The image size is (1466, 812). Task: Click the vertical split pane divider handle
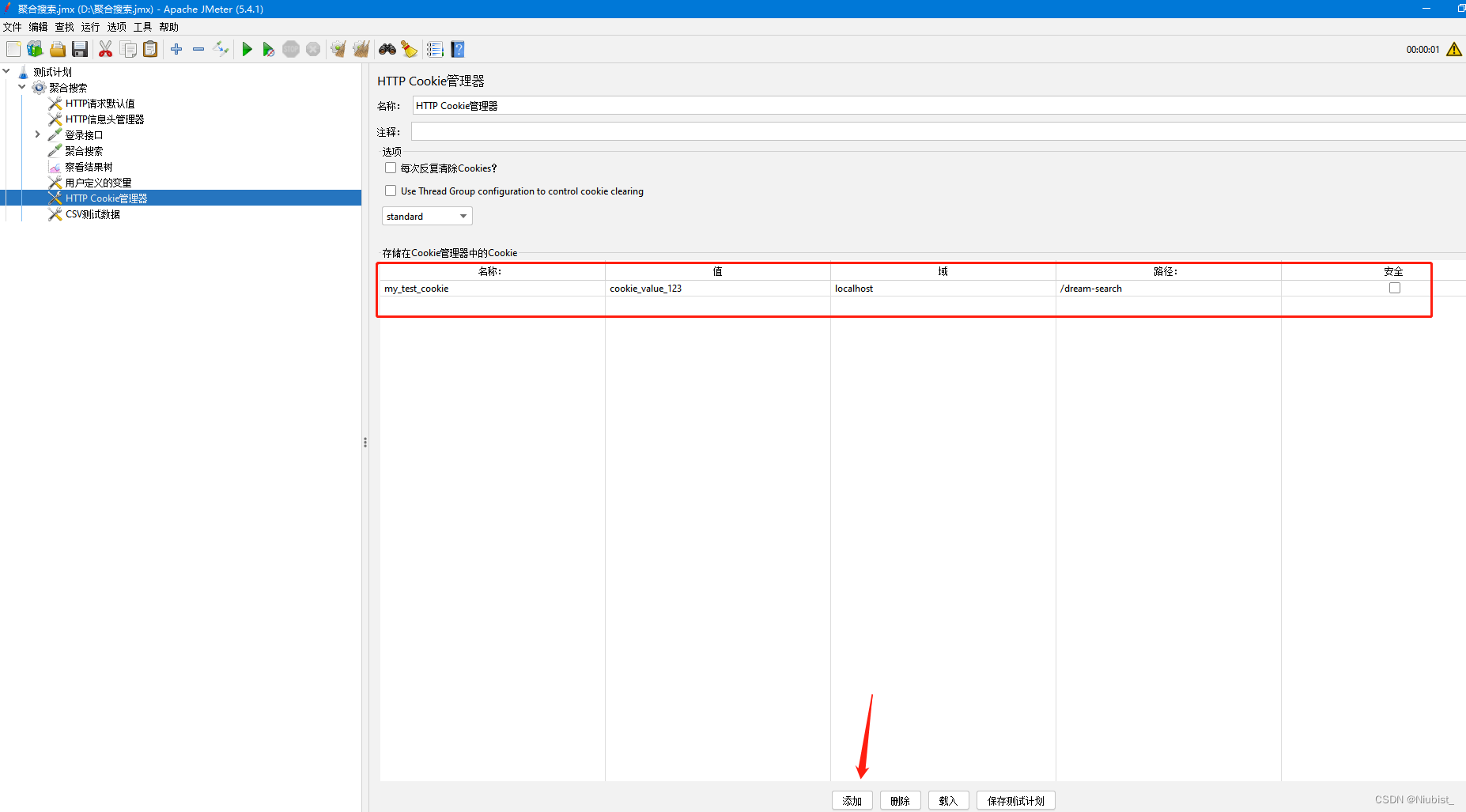pyautogui.click(x=365, y=442)
